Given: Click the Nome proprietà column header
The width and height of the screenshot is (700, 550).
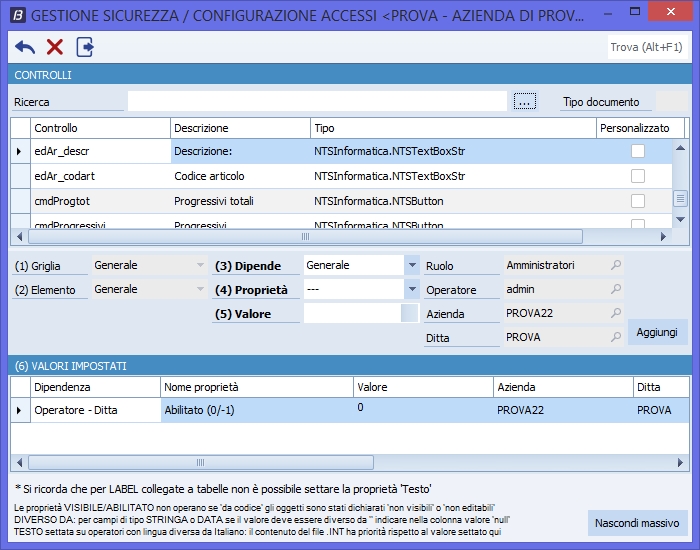Looking at the screenshot, I should point(255,386).
